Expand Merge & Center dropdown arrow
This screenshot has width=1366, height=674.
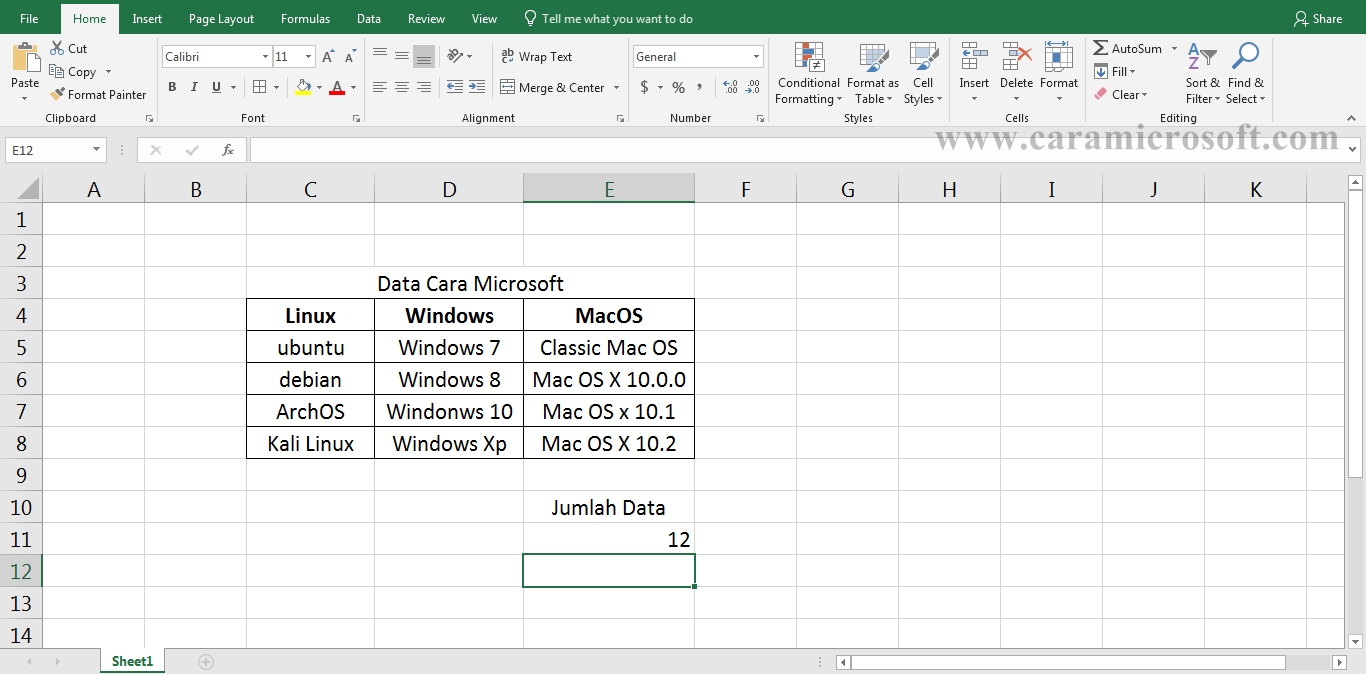616,88
